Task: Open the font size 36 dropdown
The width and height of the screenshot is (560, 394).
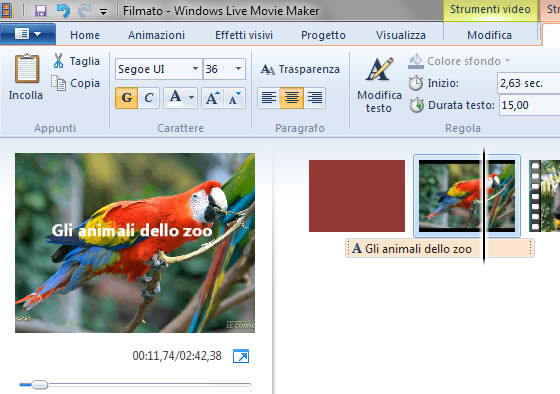Action: tap(238, 69)
